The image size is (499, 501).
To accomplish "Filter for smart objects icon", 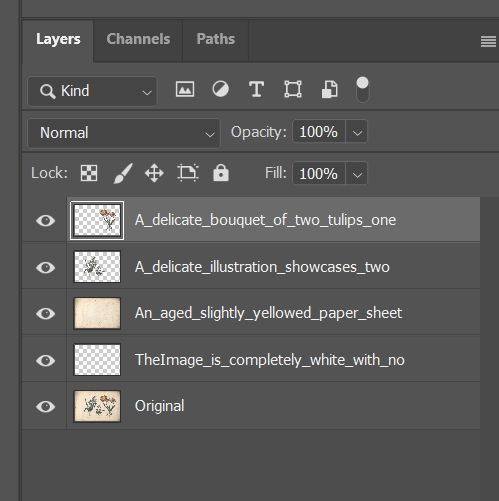I will point(330,89).
